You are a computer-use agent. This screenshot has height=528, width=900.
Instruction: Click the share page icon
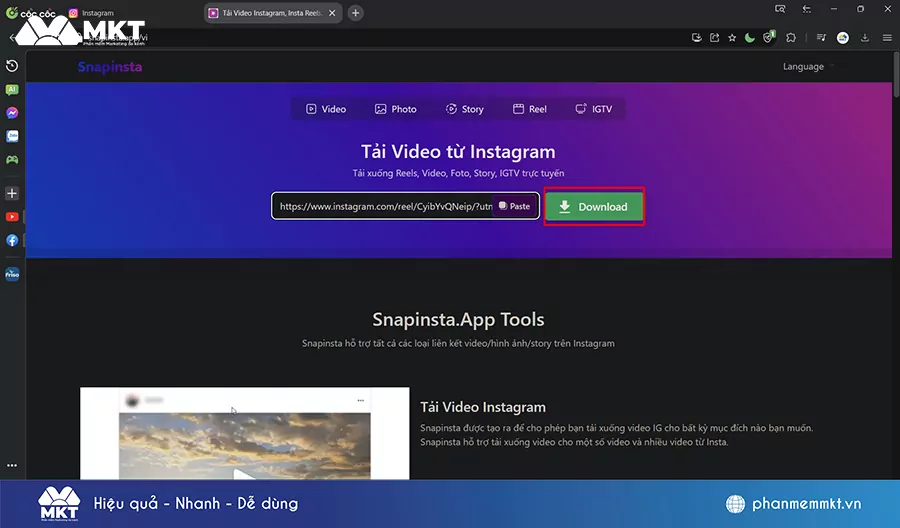(x=714, y=38)
